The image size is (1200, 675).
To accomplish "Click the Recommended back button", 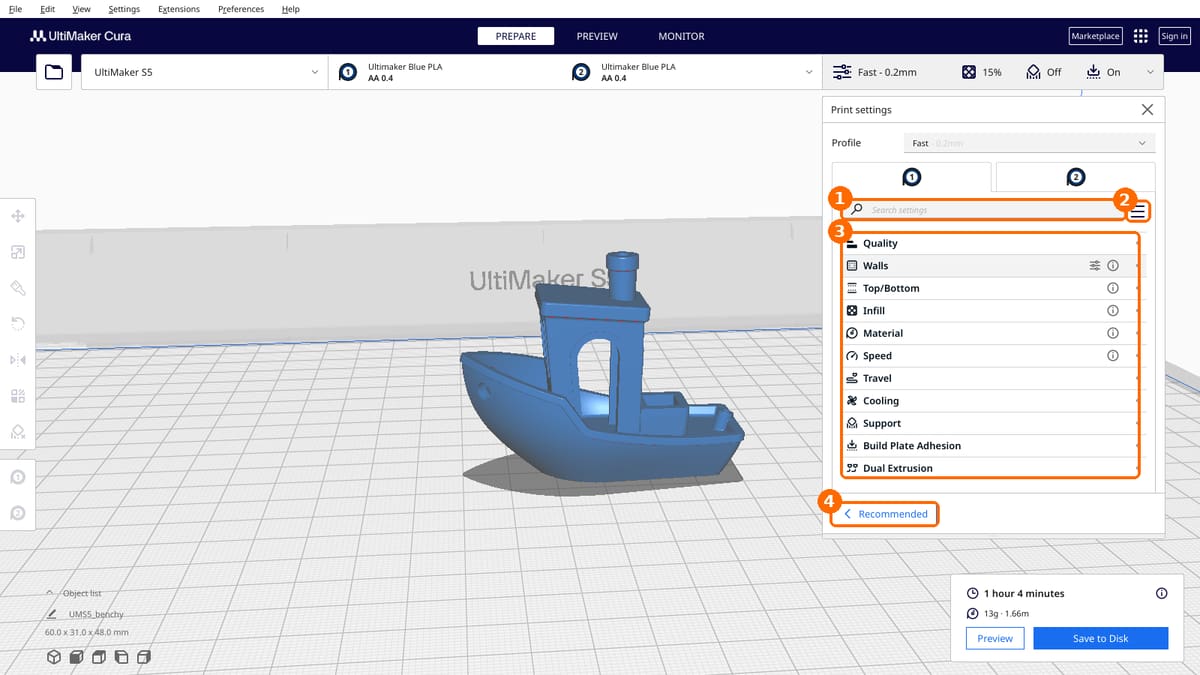I will 886,514.
